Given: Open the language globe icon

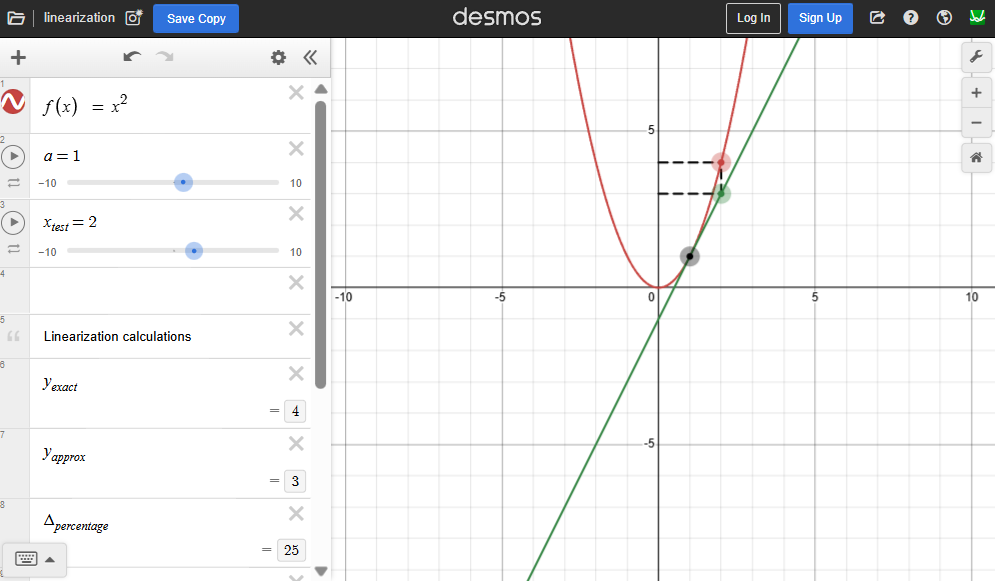Looking at the screenshot, I should click(943, 18).
